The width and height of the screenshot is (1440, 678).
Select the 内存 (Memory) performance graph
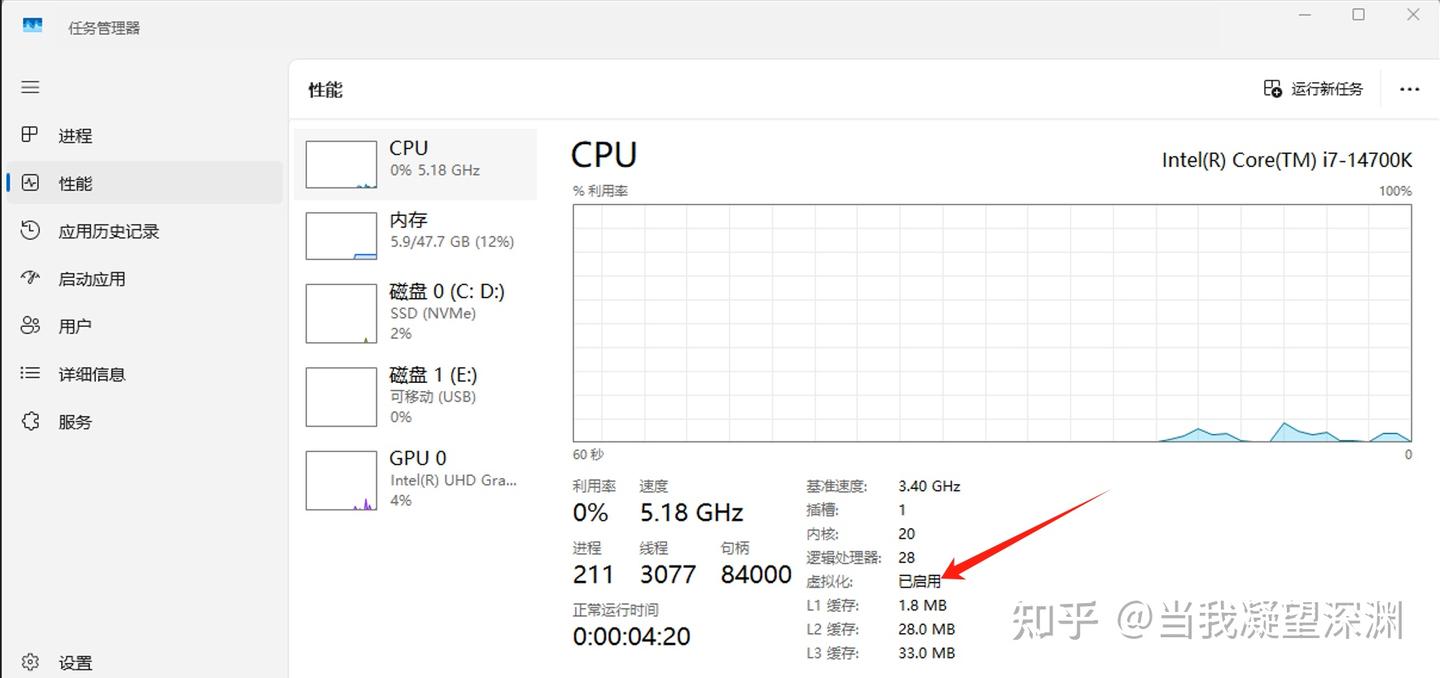point(415,235)
